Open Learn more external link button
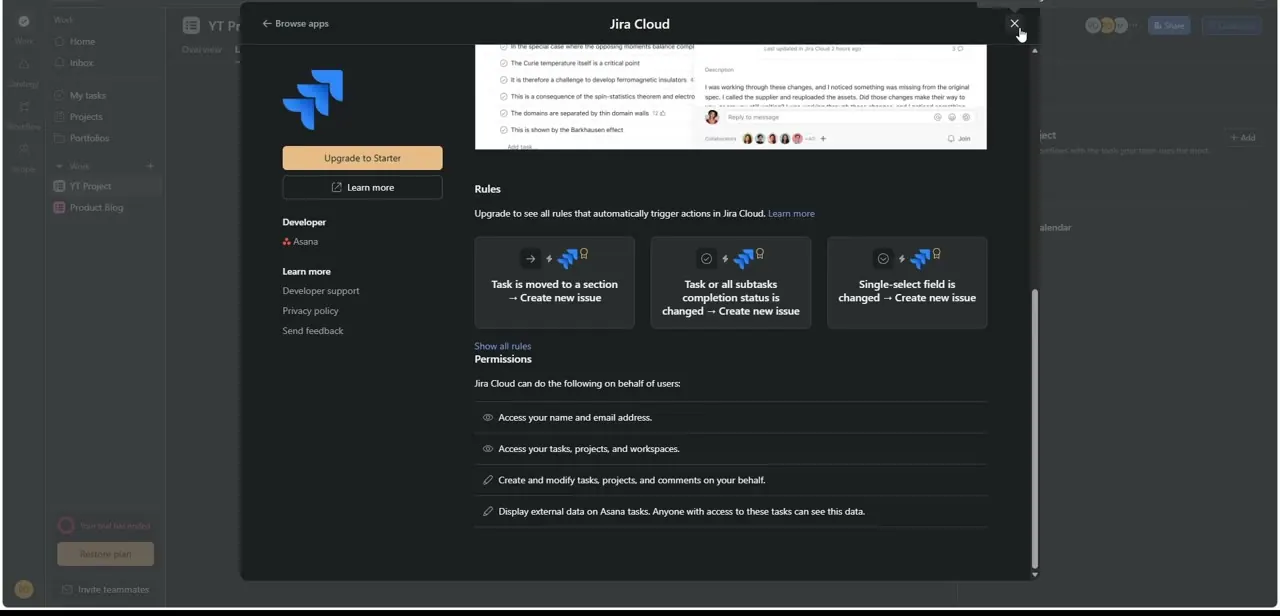Screen dimensions: 1280x616 click(362, 187)
